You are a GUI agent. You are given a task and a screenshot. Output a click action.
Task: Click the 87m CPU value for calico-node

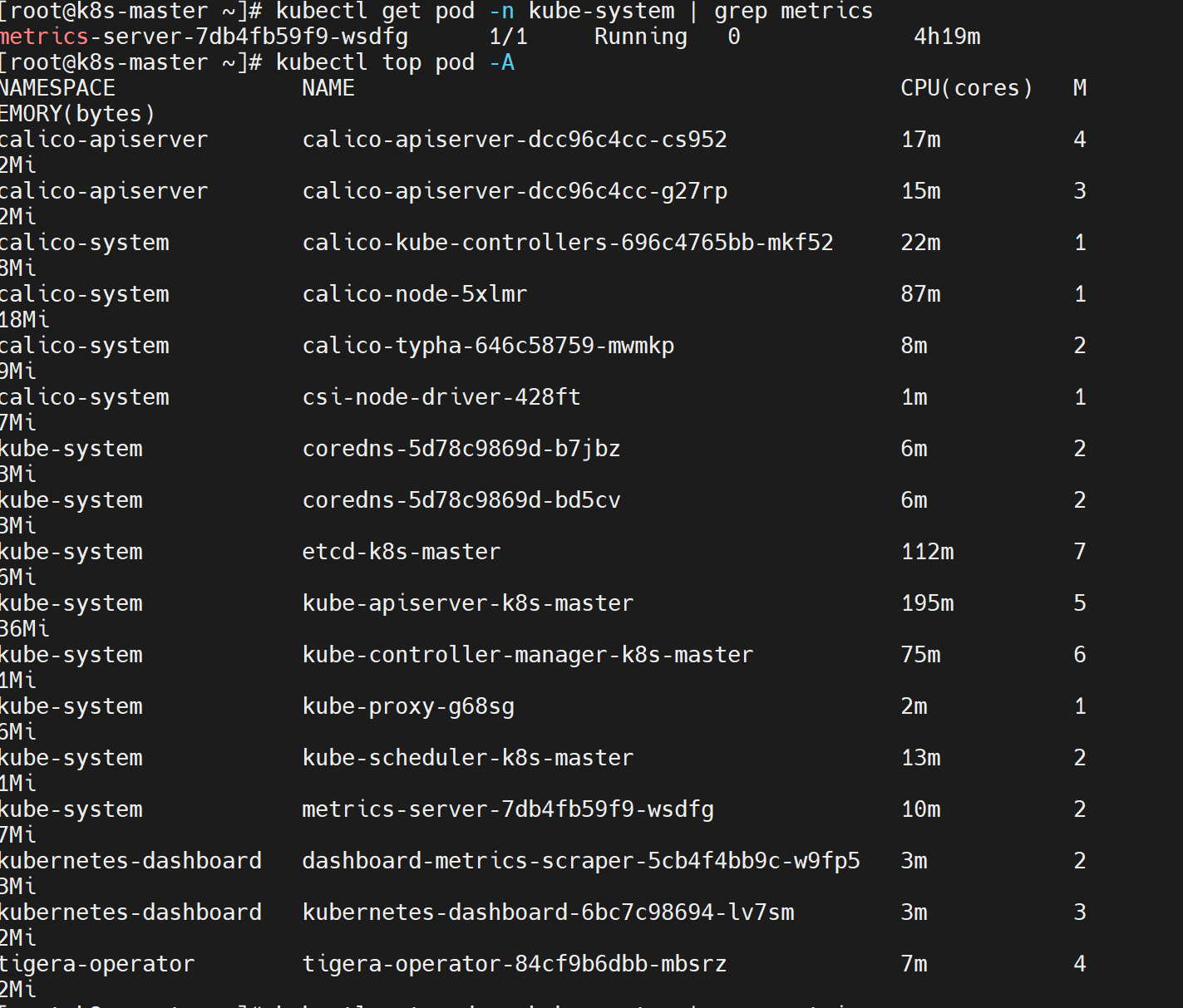(920, 294)
